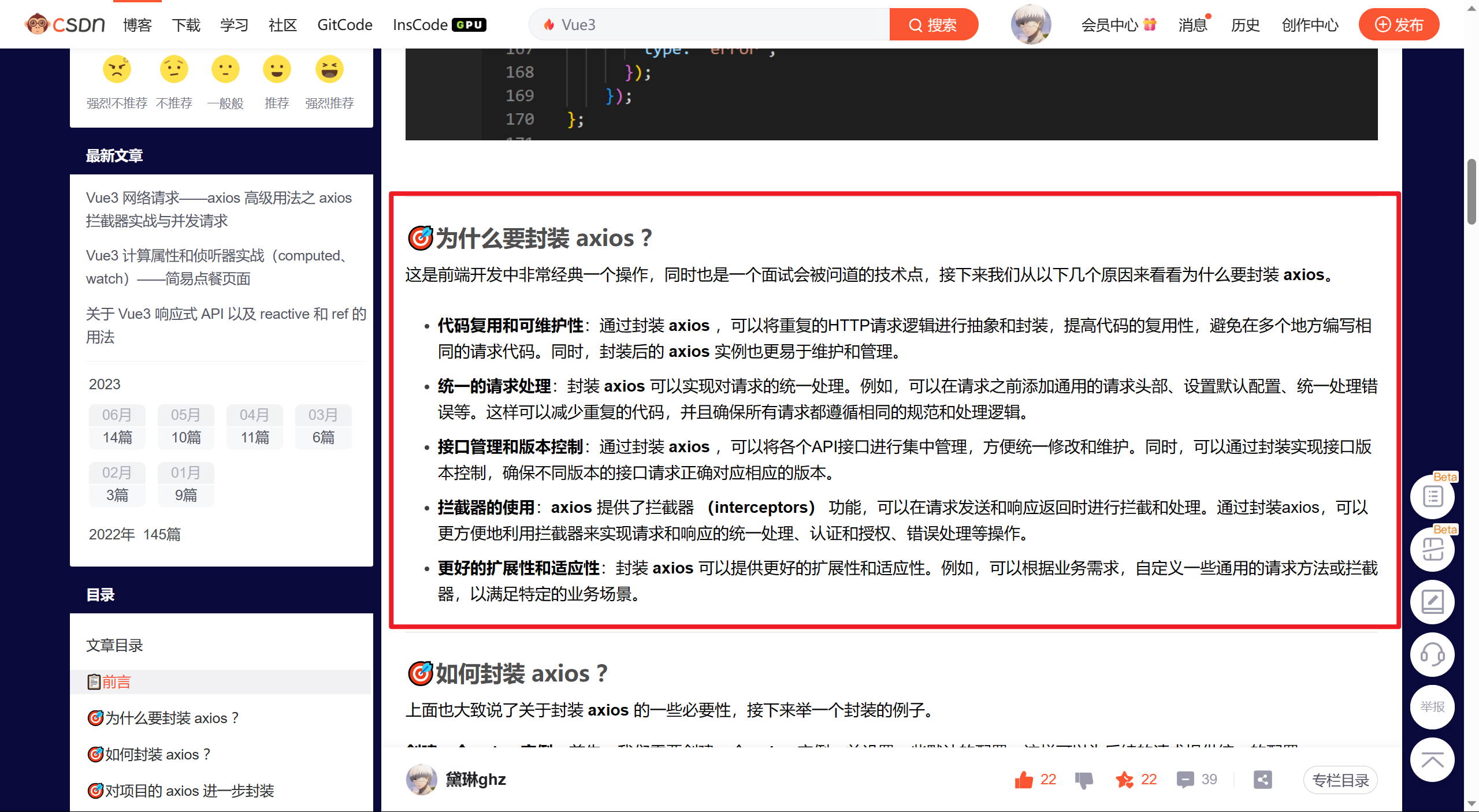Click the page vertical scrollbar thumb

click(x=1471, y=191)
